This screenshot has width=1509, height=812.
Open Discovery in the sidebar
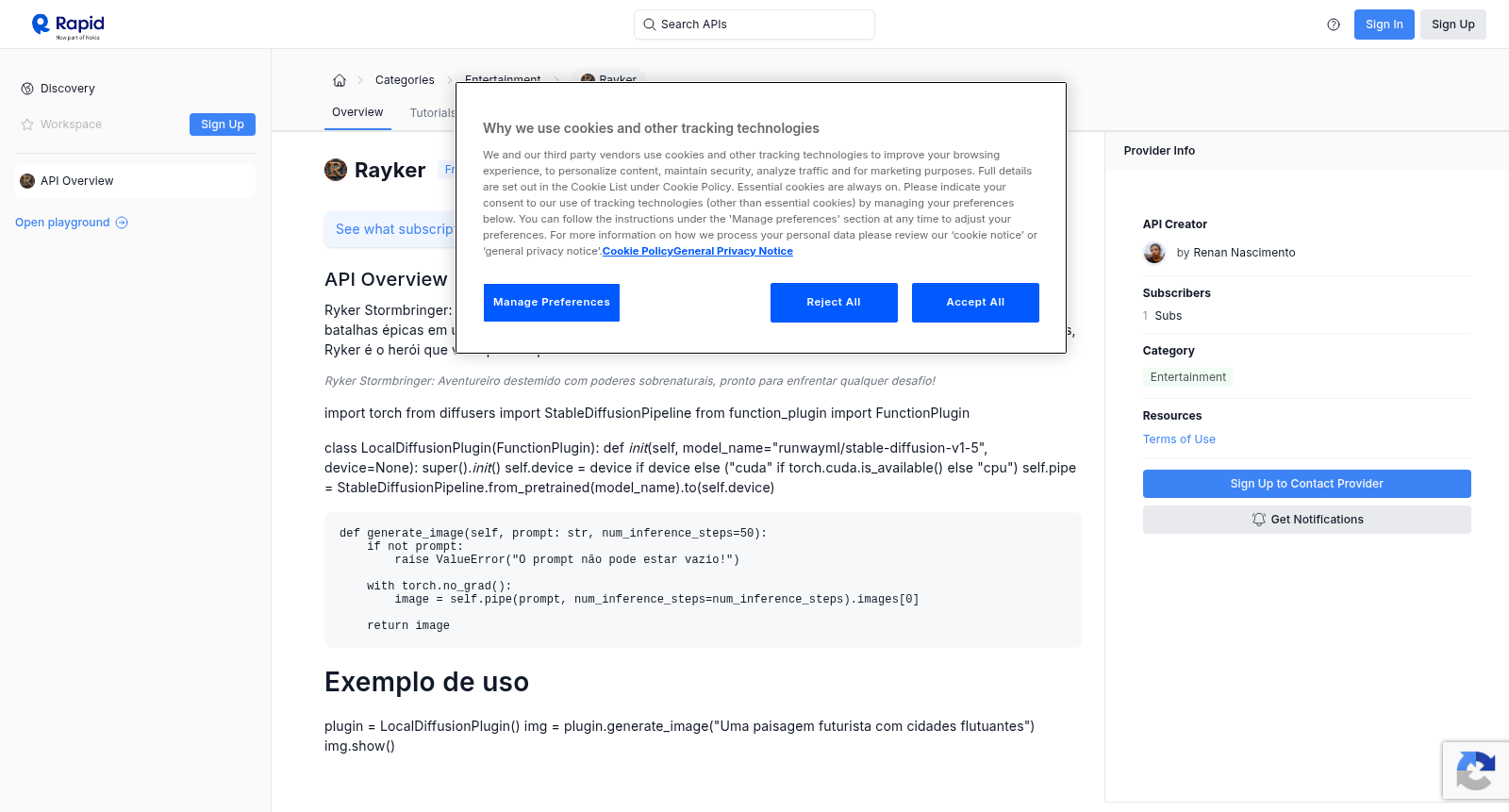[x=68, y=89]
